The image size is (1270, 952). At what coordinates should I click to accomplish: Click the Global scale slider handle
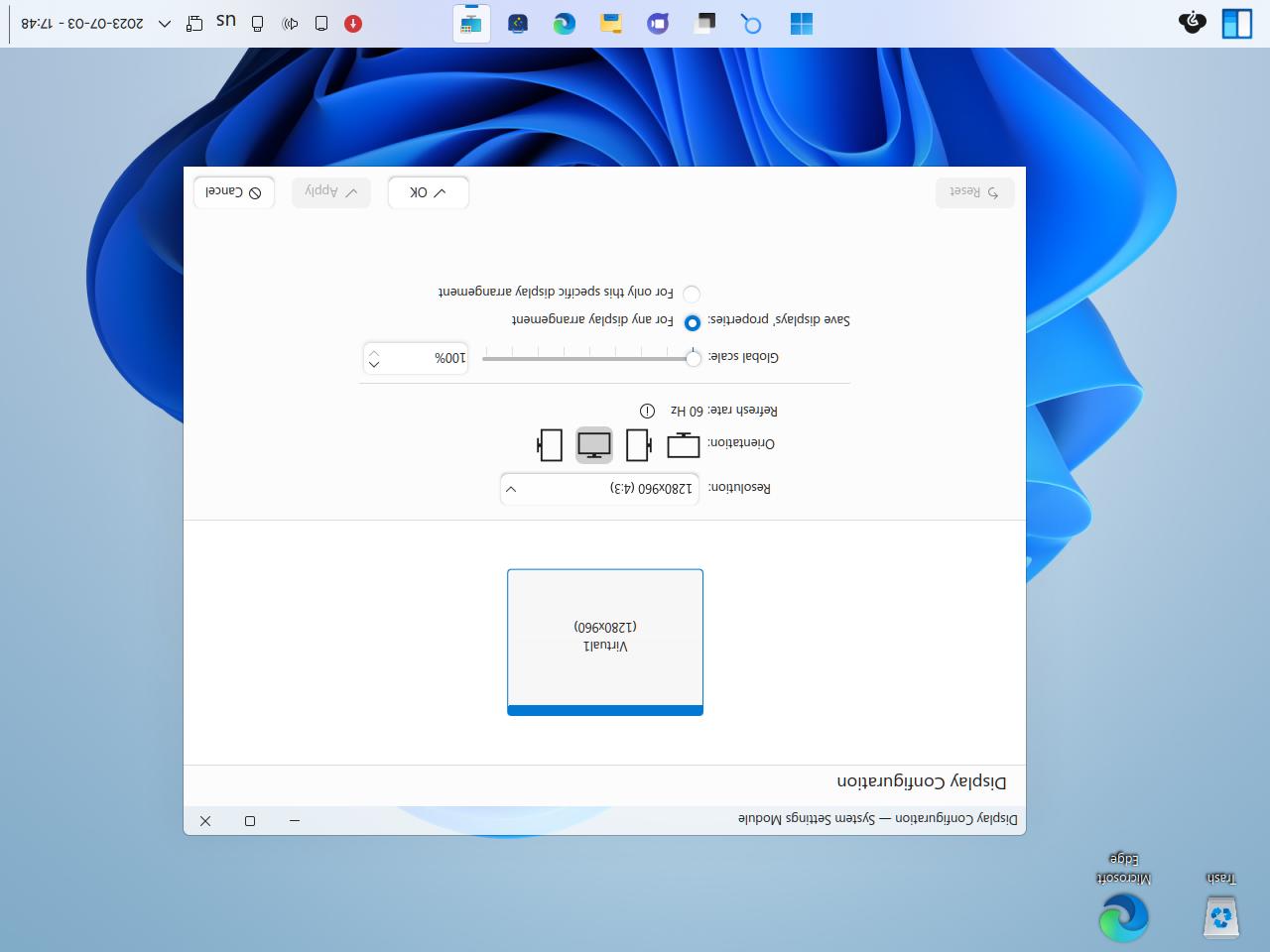(x=693, y=357)
